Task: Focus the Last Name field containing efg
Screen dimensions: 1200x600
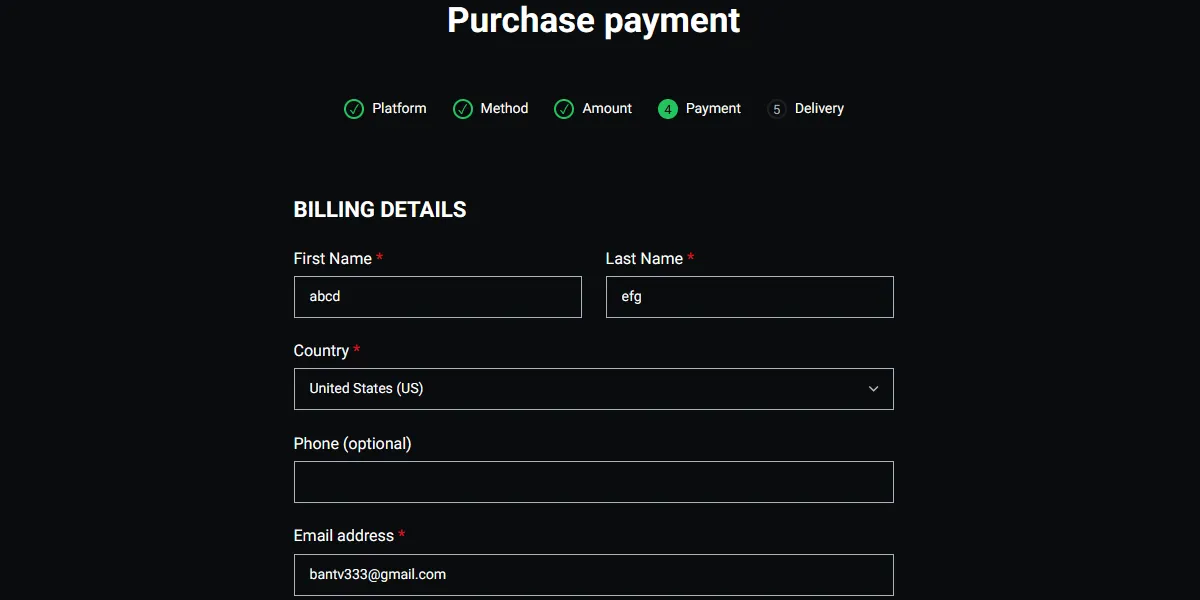Action: (x=750, y=297)
